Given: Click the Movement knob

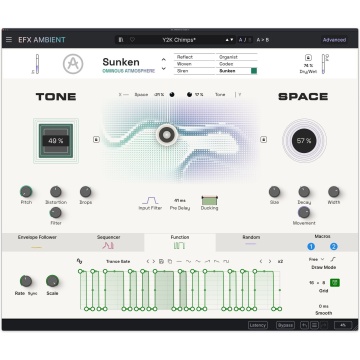Looking at the screenshot, I should tap(304, 212).
